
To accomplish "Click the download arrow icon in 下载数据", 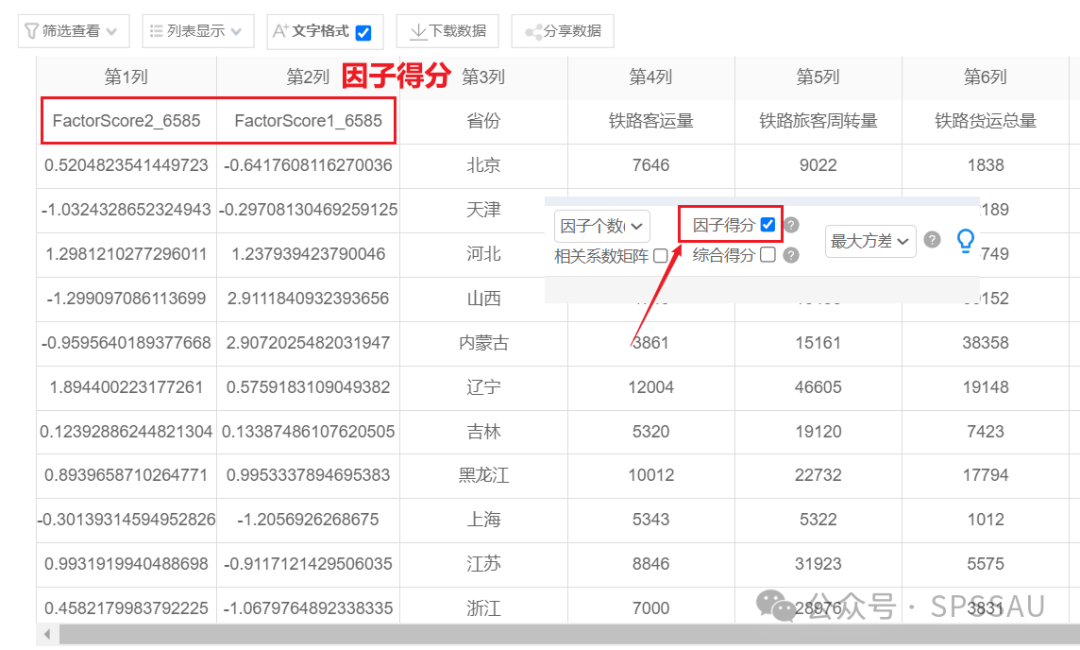I will pos(417,31).
